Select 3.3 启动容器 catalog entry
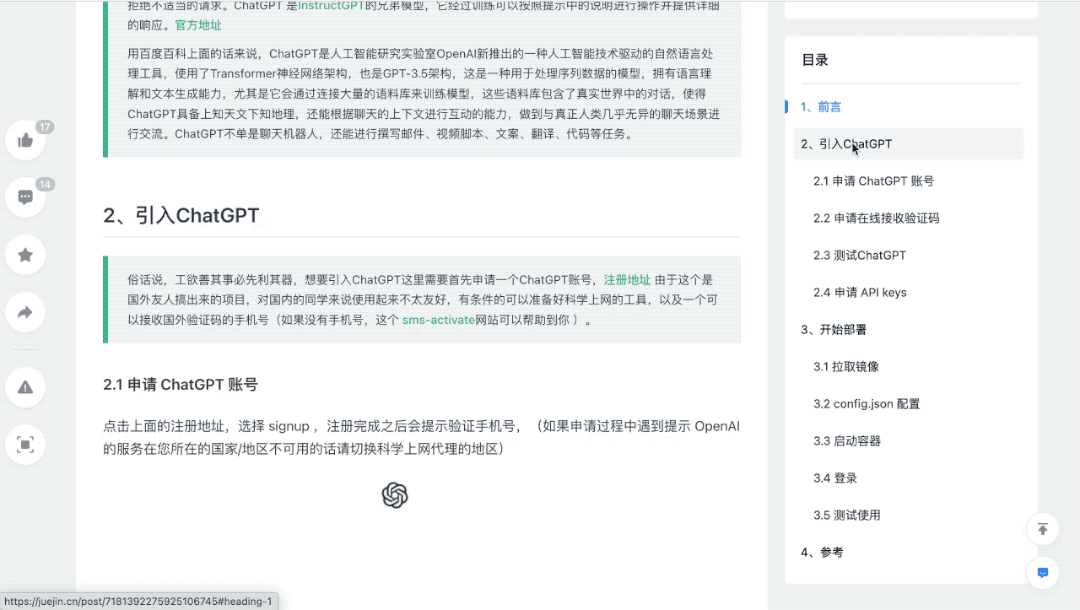The image size is (1080, 610). (847, 441)
